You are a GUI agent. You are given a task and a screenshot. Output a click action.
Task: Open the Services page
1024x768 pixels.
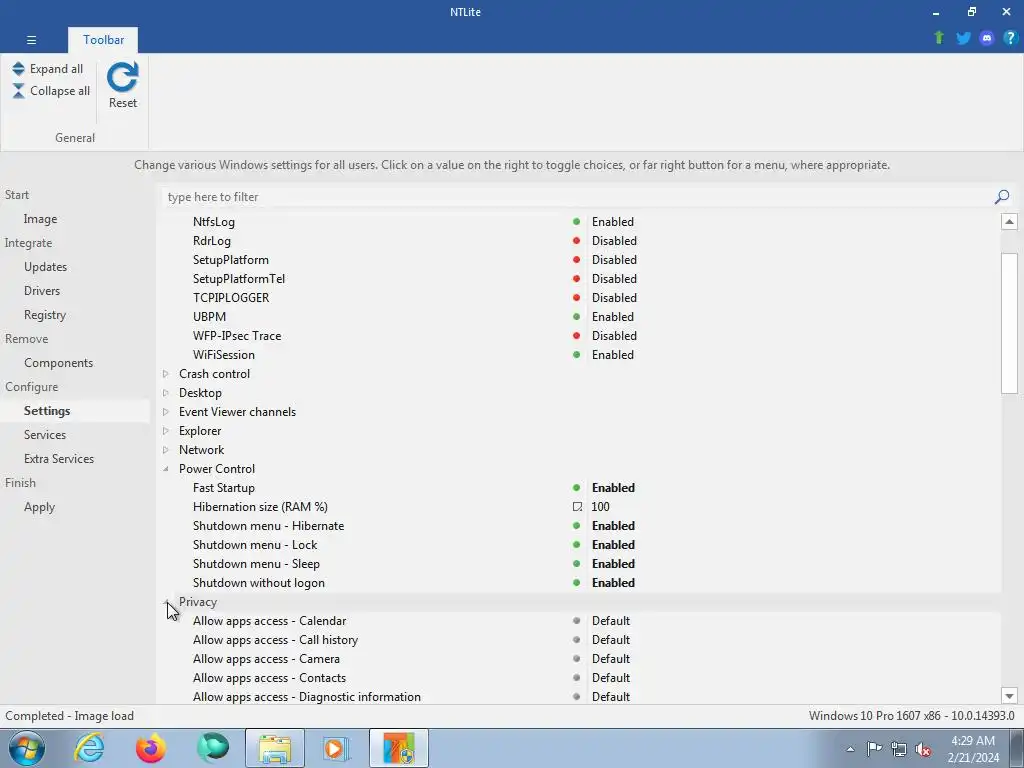[x=44, y=434]
